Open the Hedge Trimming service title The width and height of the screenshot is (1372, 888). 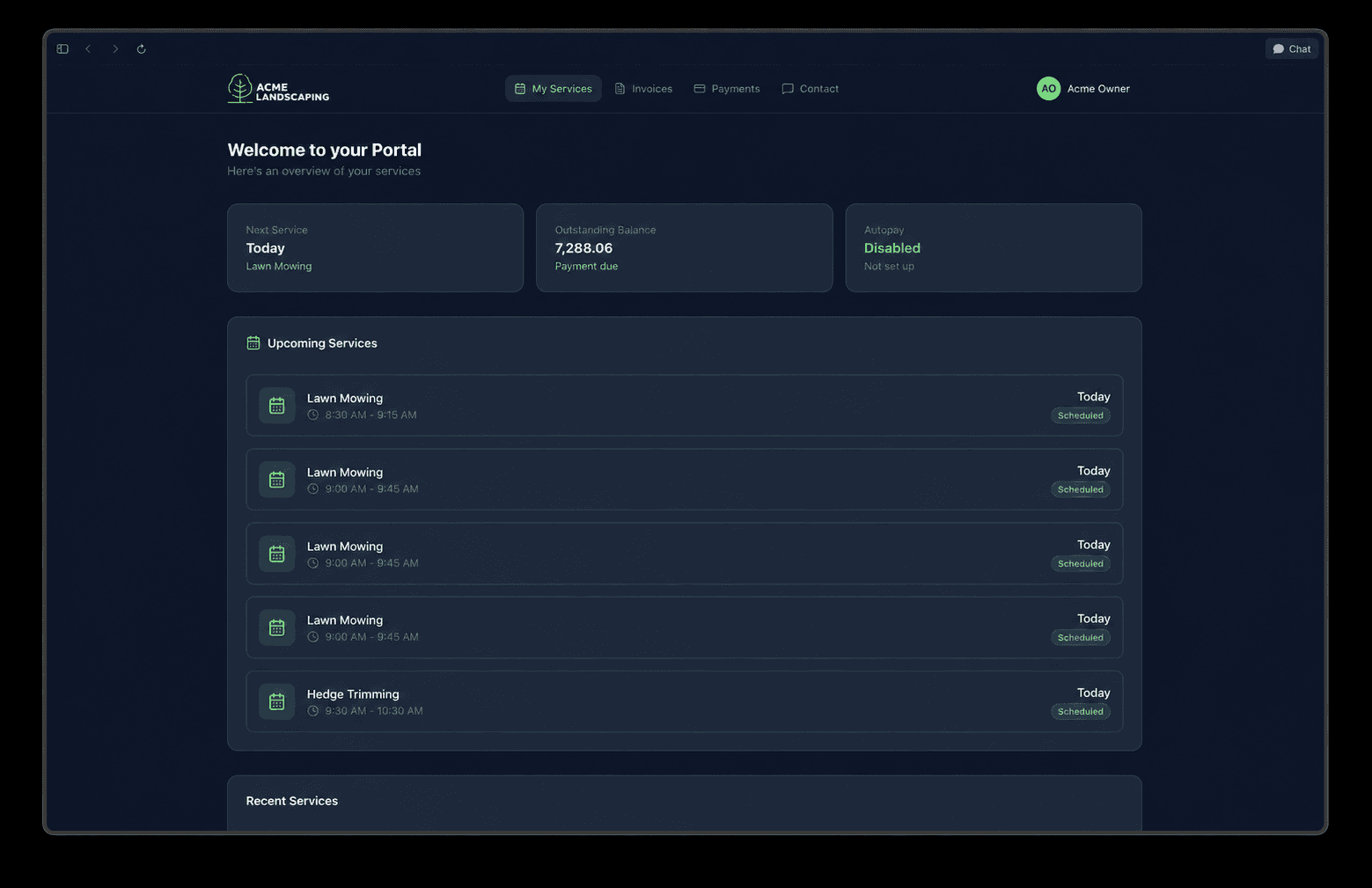tap(353, 694)
